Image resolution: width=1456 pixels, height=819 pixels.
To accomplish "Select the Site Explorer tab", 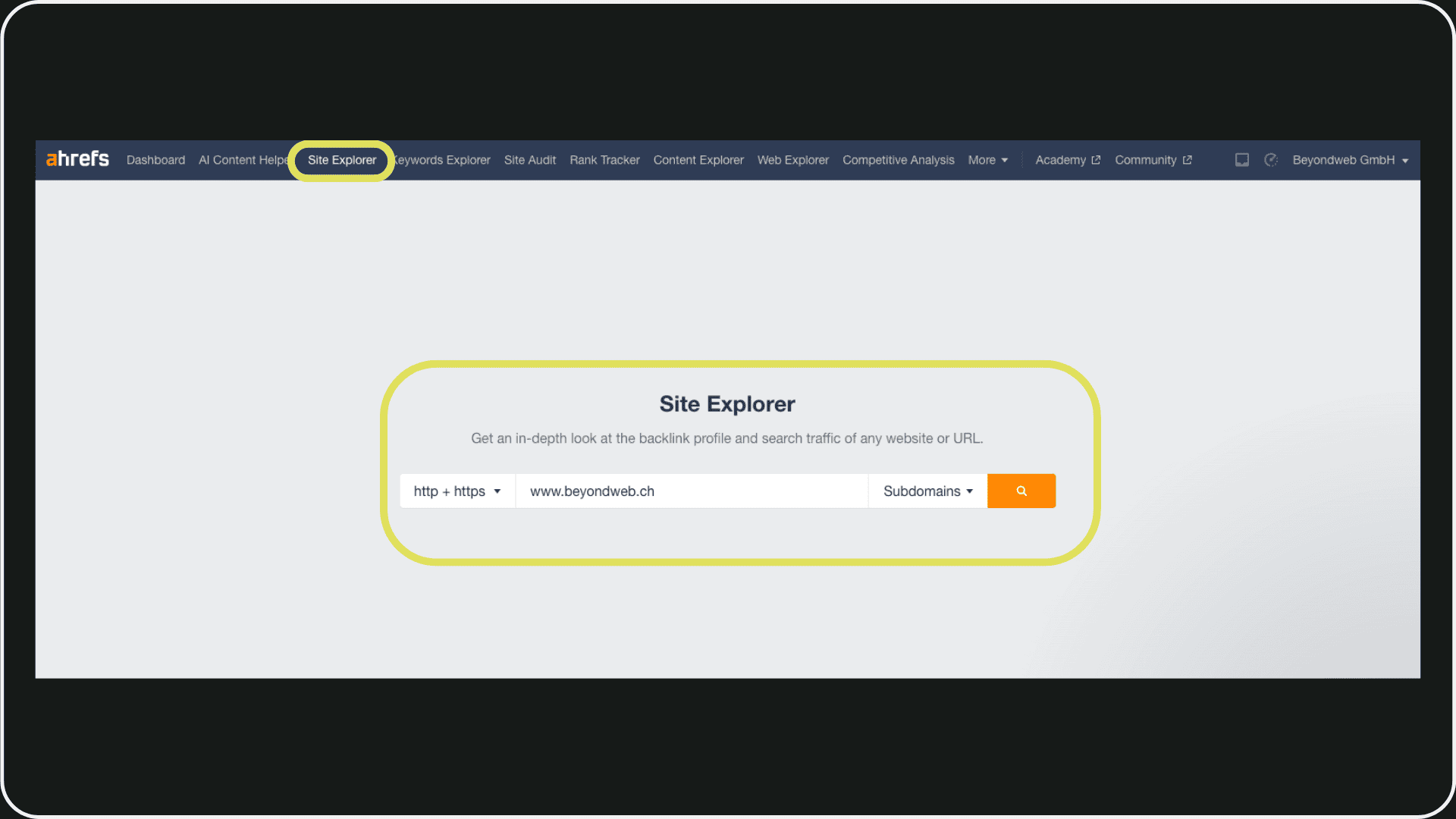I will 342,160.
